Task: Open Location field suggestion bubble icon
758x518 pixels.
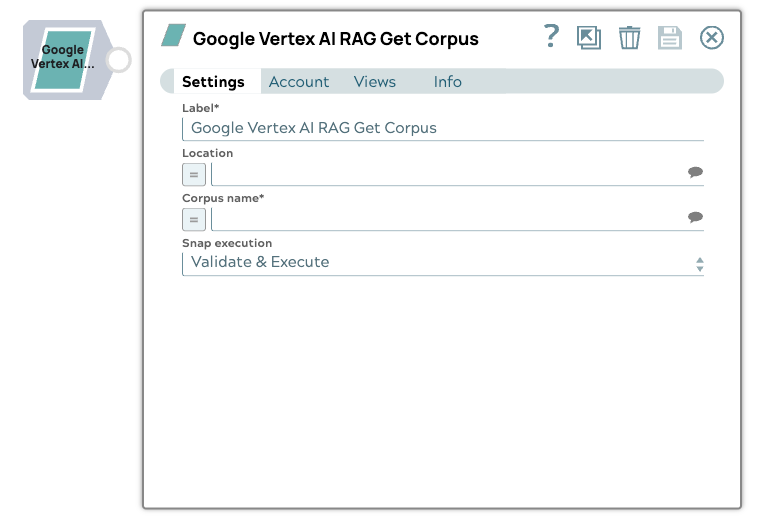Action: pos(695,173)
